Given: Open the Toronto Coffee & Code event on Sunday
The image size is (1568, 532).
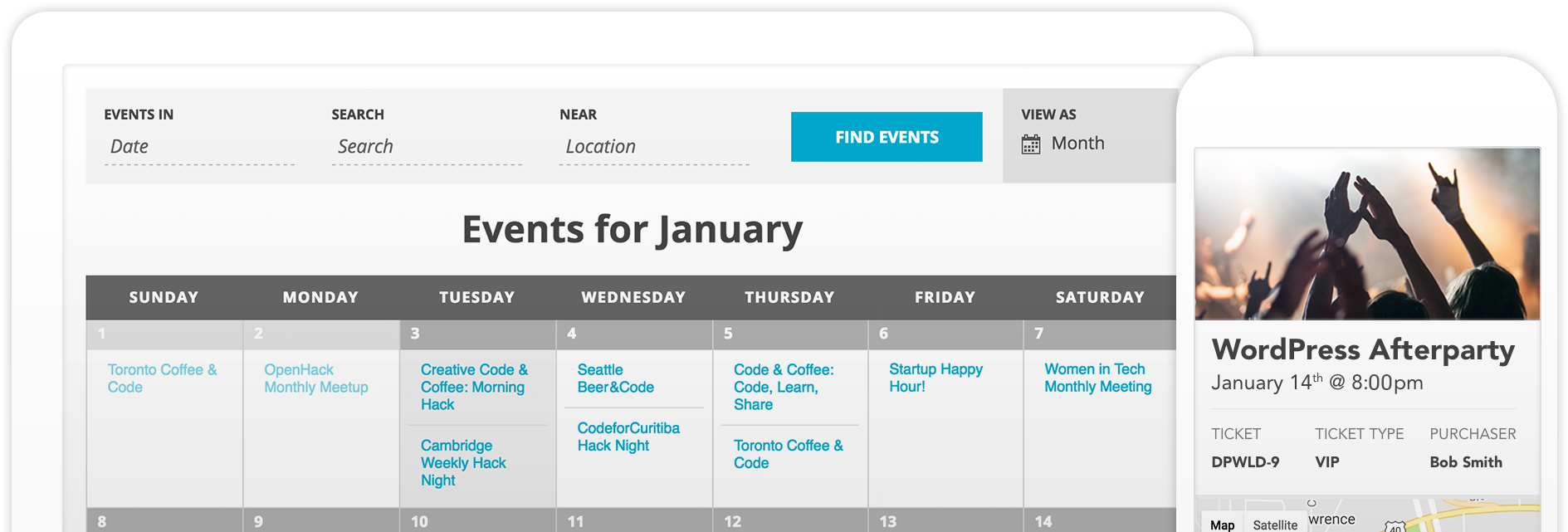Looking at the screenshot, I should coord(162,378).
